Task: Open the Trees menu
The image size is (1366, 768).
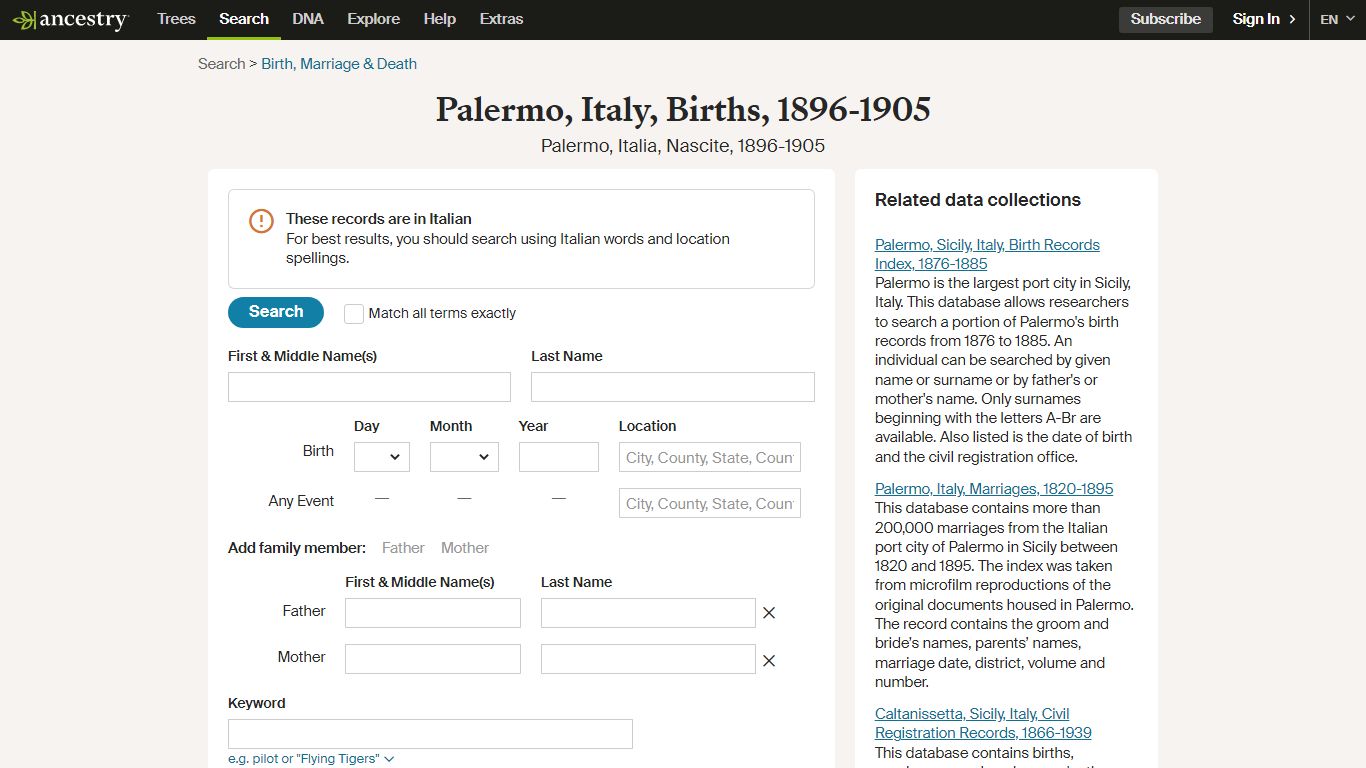Action: point(176,19)
